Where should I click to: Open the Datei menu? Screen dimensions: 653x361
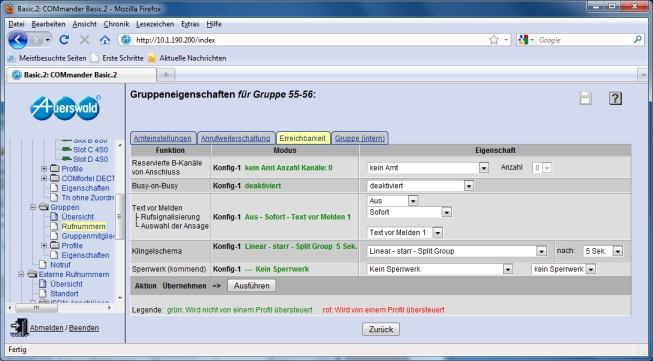coord(16,24)
